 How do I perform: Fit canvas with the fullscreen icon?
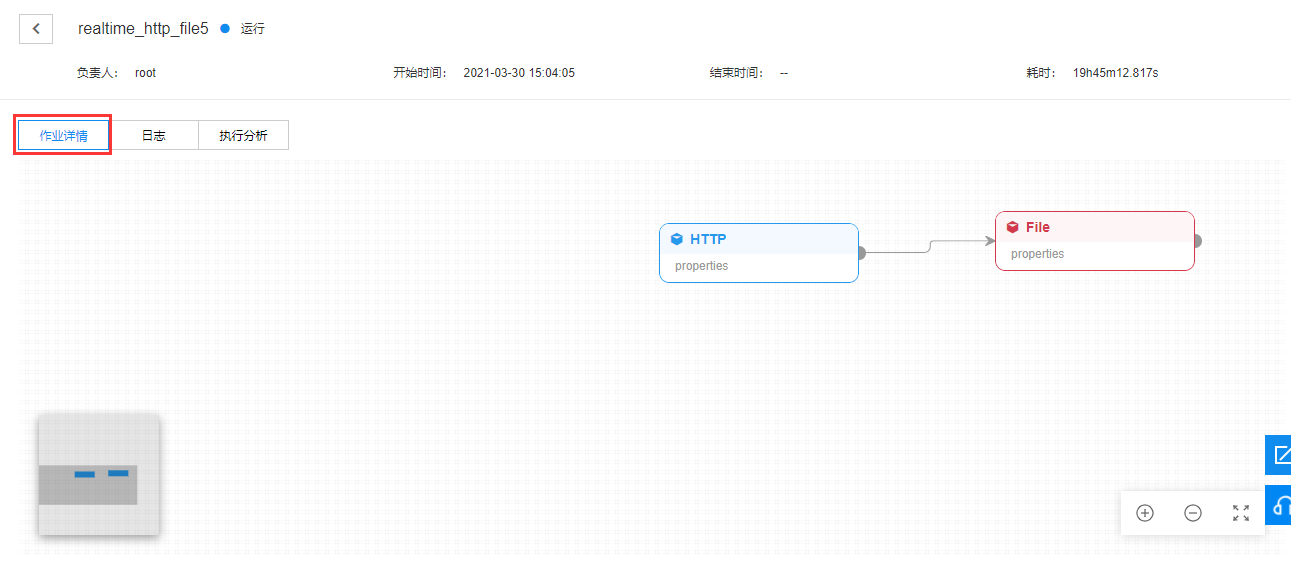pos(1241,513)
